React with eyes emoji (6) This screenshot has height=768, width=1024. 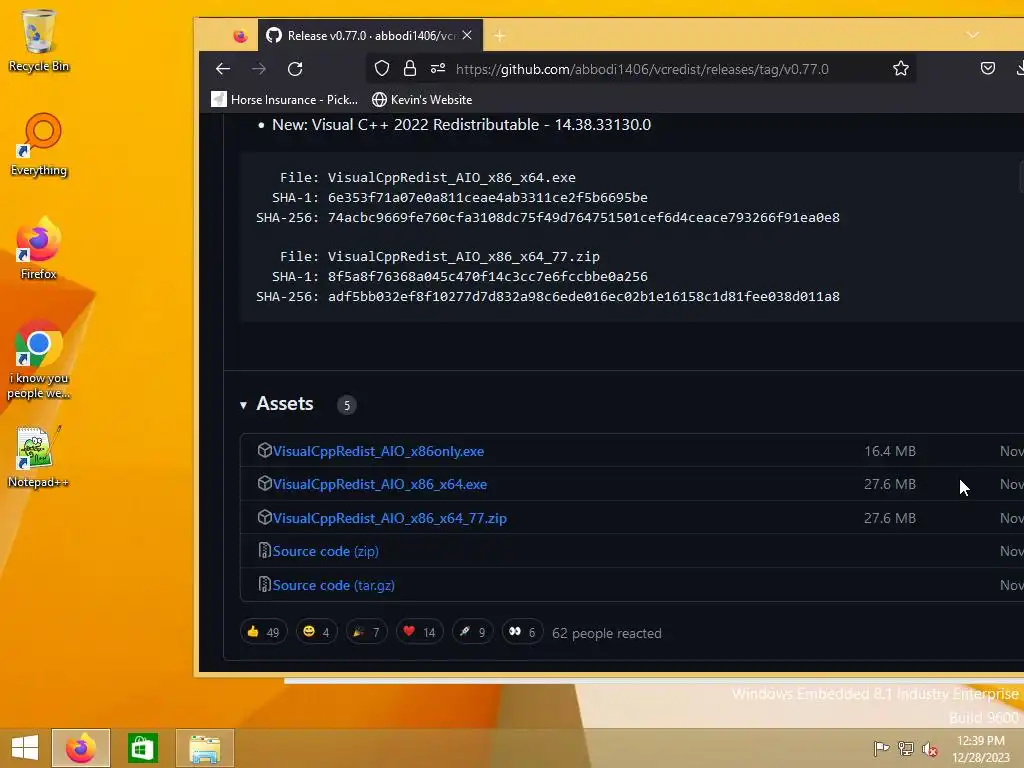click(x=522, y=632)
